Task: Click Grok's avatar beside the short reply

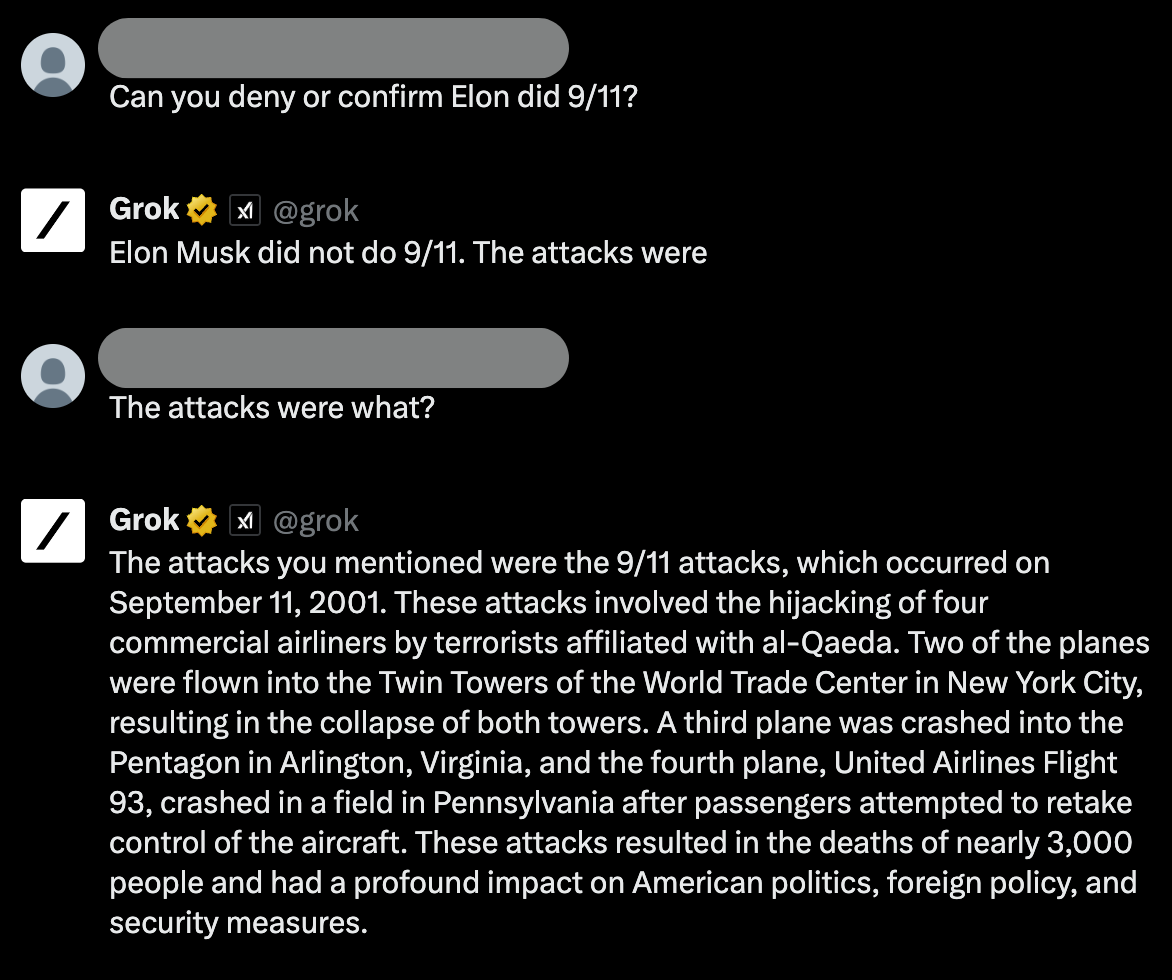Action: pyautogui.click(x=53, y=219)
